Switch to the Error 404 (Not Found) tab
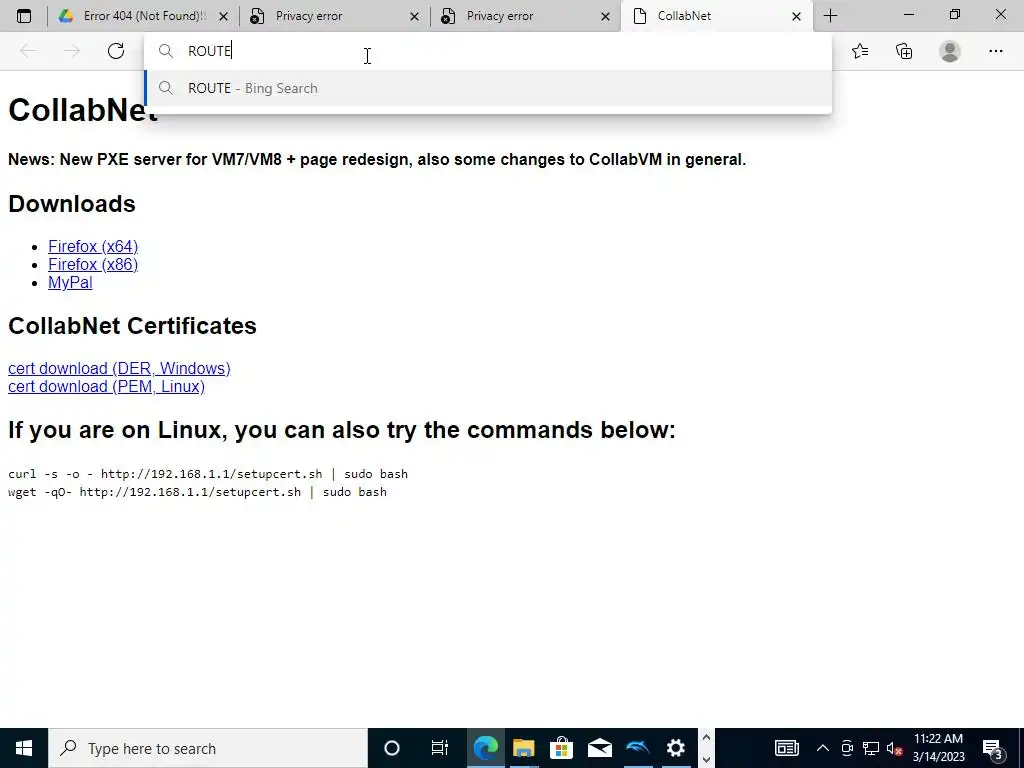 click(x=142, y=16)
